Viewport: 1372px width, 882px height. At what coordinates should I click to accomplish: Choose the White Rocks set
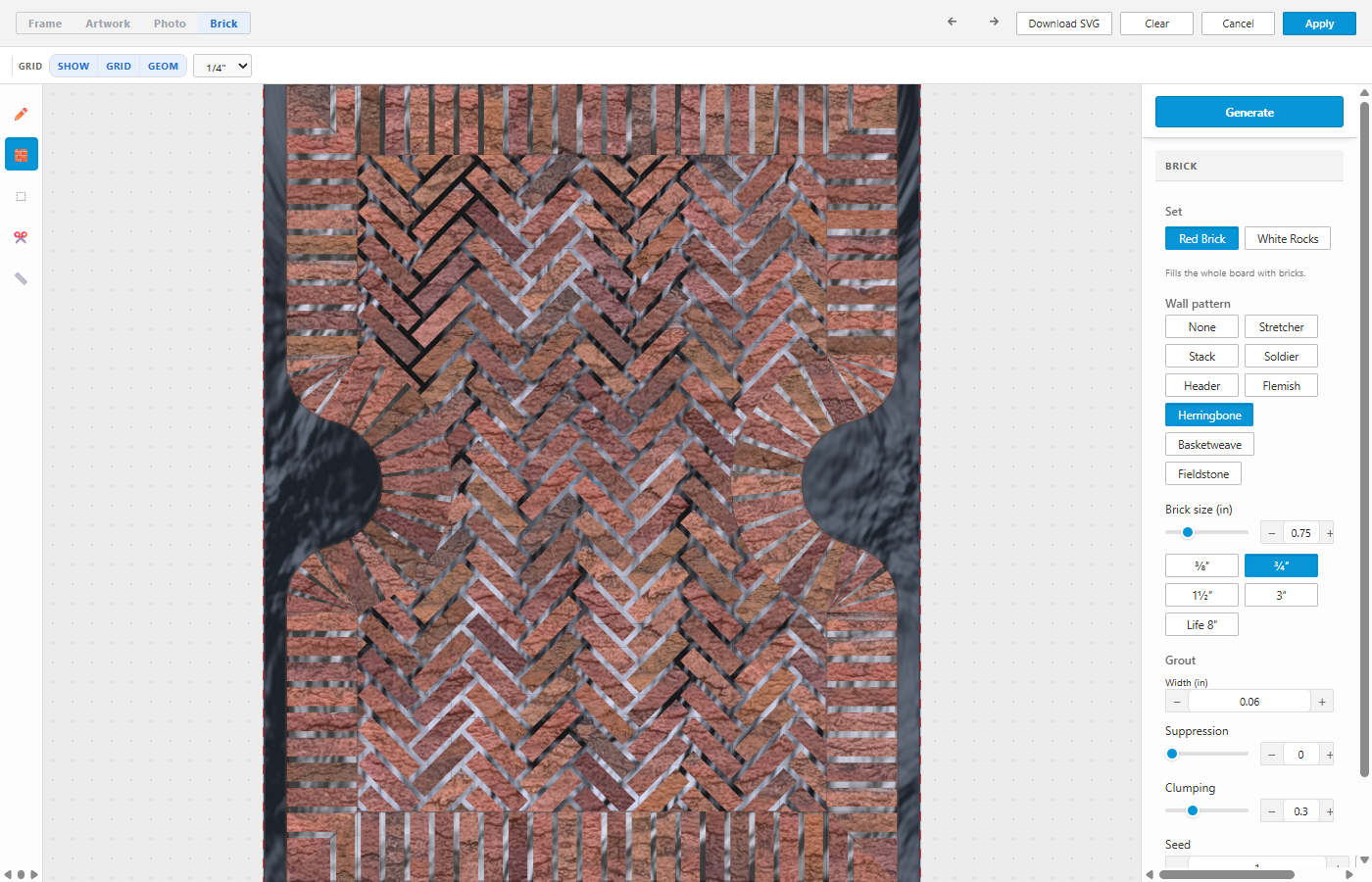[x=1288, y=239]
